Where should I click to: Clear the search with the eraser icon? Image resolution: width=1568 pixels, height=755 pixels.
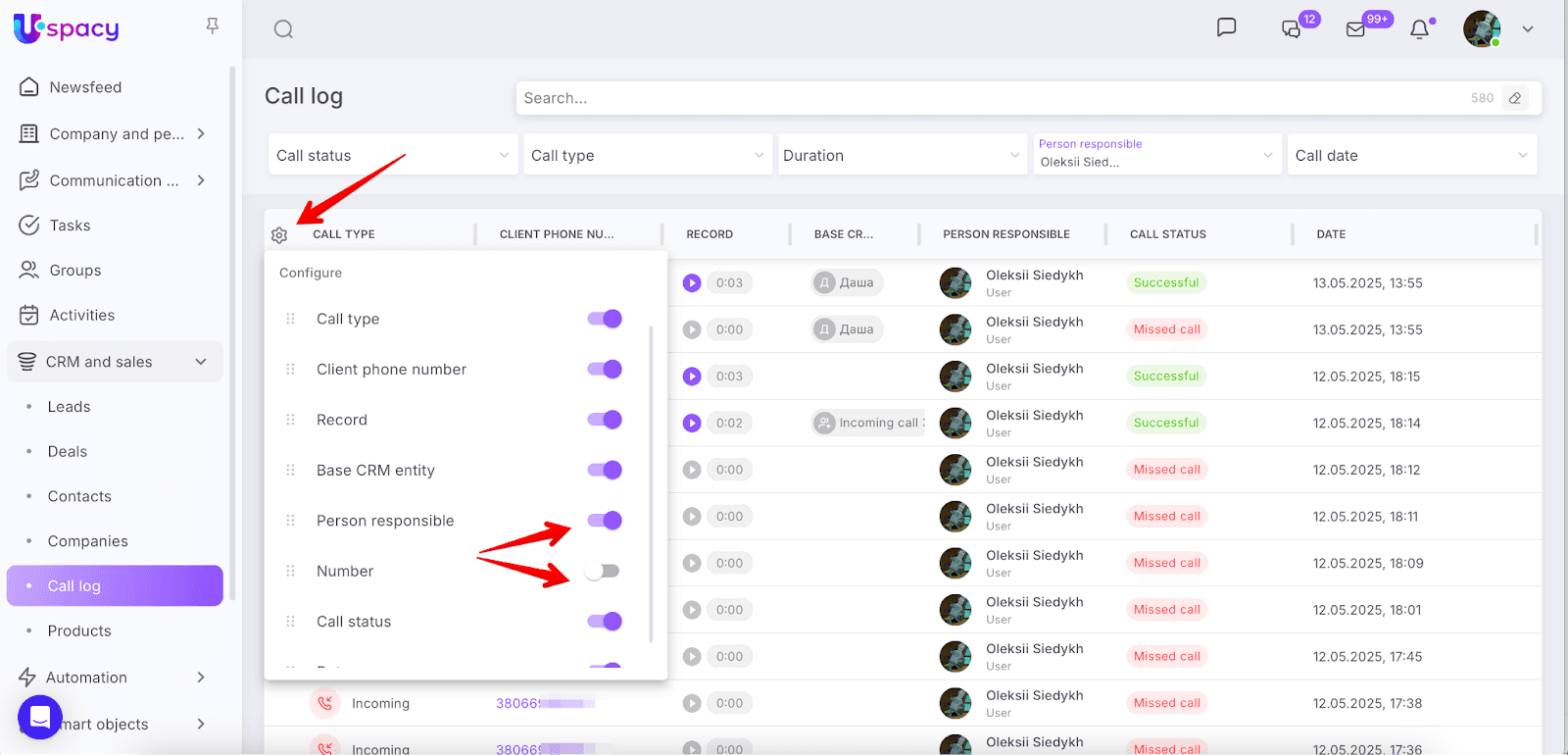(x=1515, y=98)
